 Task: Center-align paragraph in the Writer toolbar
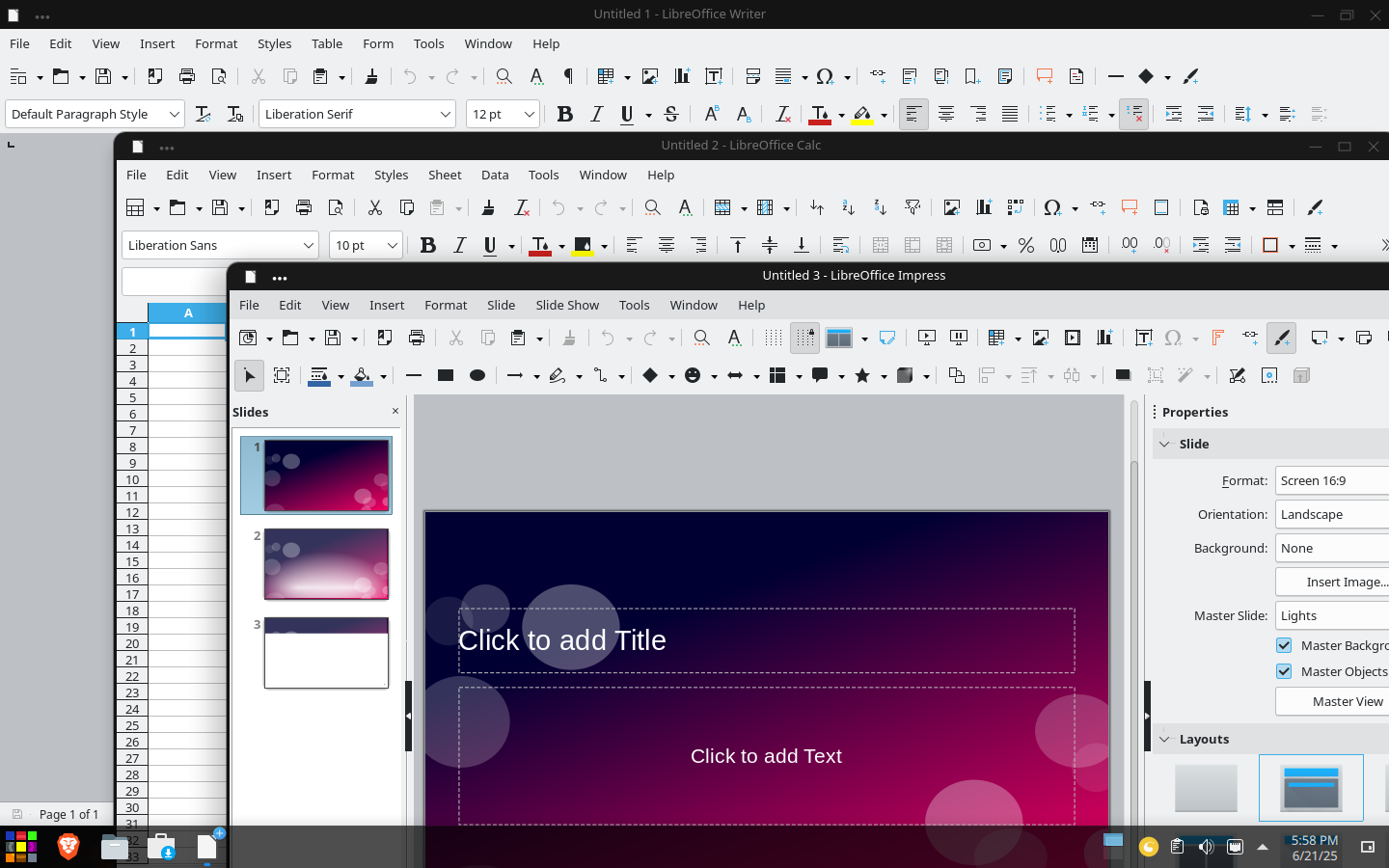point(946,114)
